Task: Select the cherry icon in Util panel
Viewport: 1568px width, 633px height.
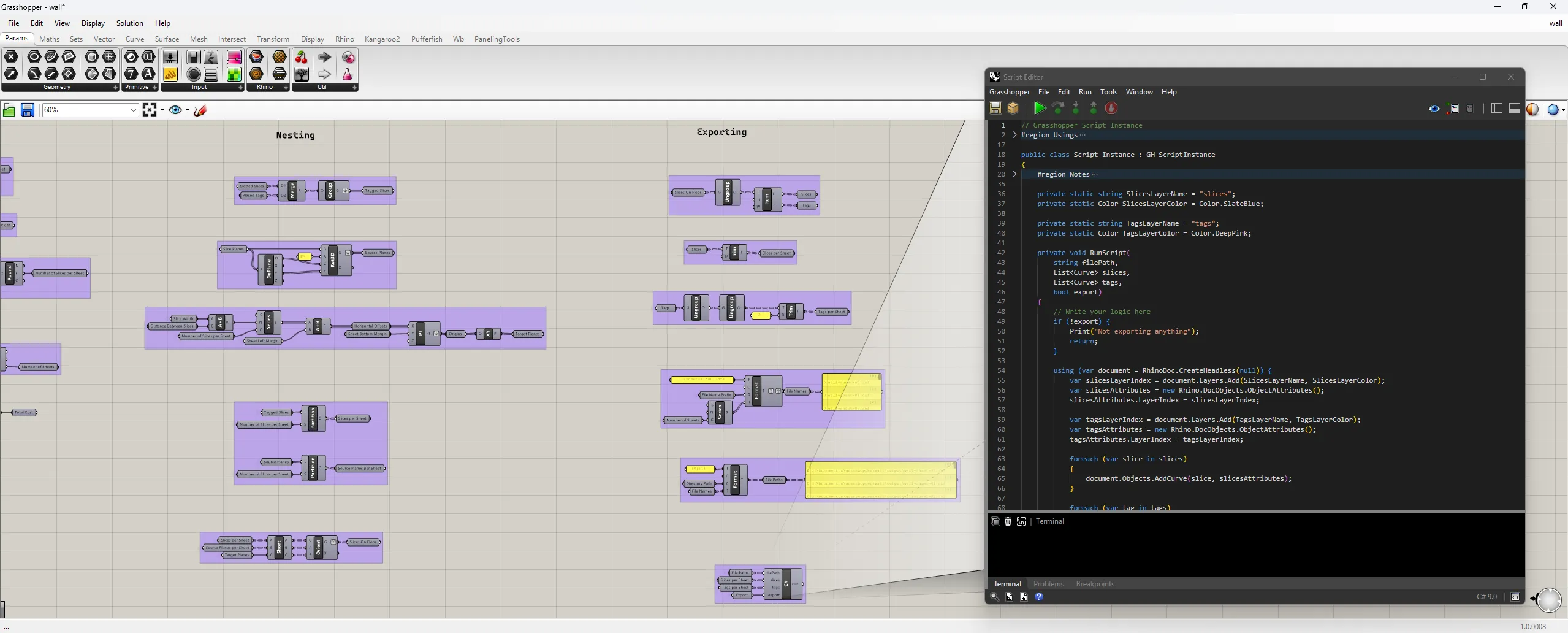Action: pos(302,57)
